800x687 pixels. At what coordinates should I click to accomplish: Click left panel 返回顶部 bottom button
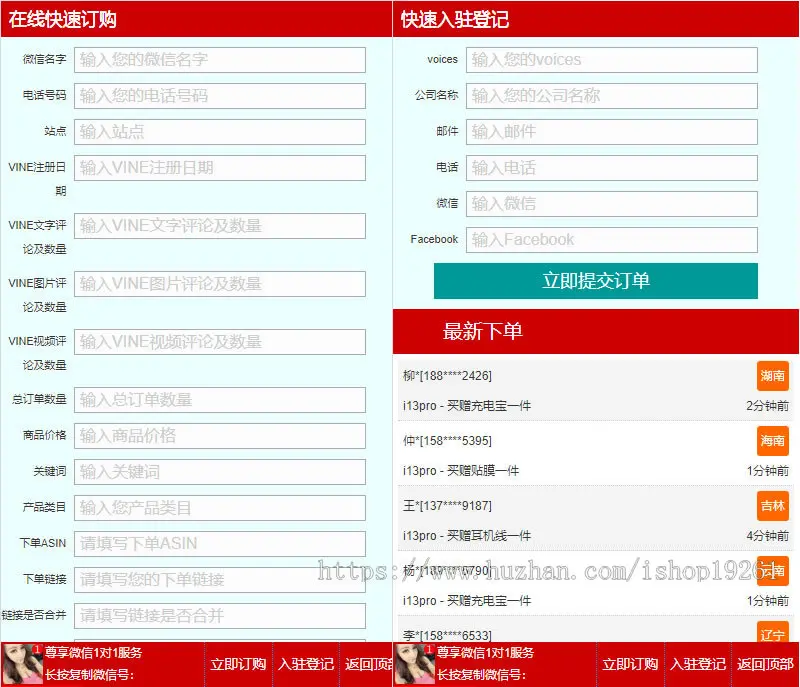coord(368,664)
